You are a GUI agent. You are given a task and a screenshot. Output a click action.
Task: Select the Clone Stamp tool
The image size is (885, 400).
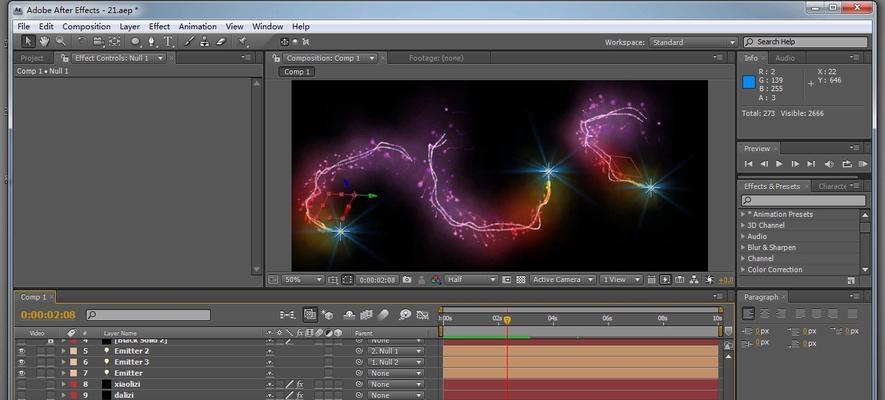tap(205, 41)
